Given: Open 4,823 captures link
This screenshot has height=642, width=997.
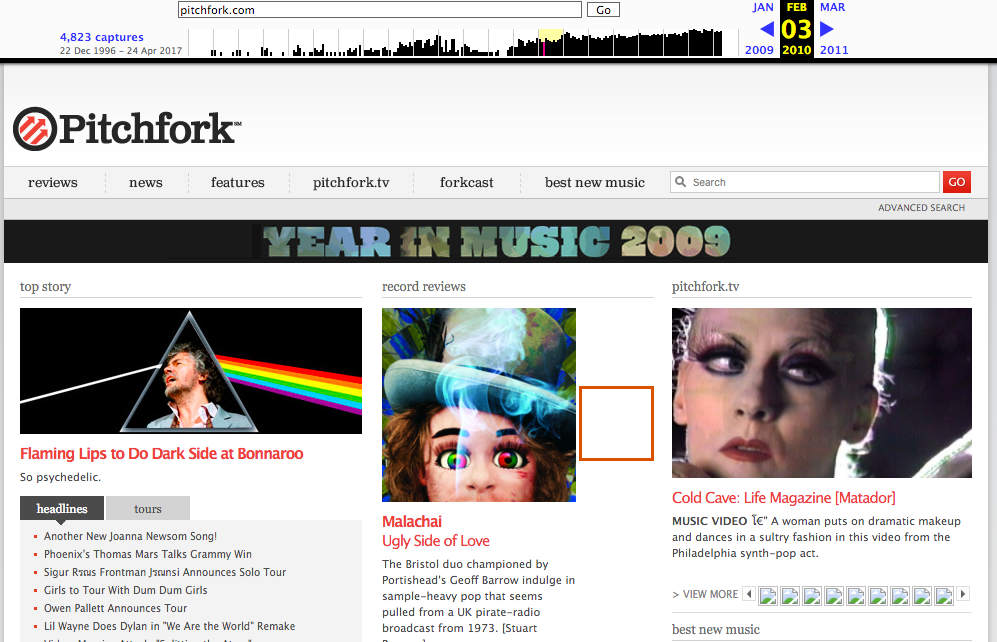Looking at the screenshot, I should point(102,37).
